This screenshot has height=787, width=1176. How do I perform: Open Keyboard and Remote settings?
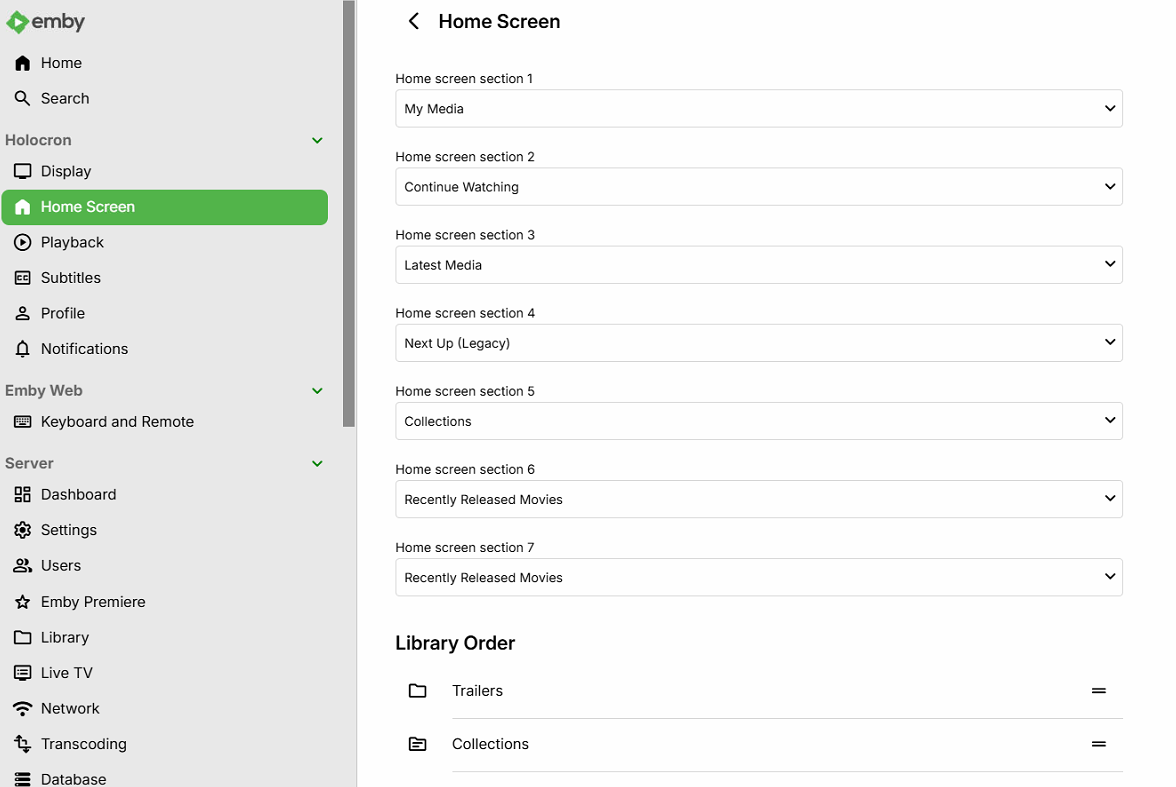click(x=117, y=422)
